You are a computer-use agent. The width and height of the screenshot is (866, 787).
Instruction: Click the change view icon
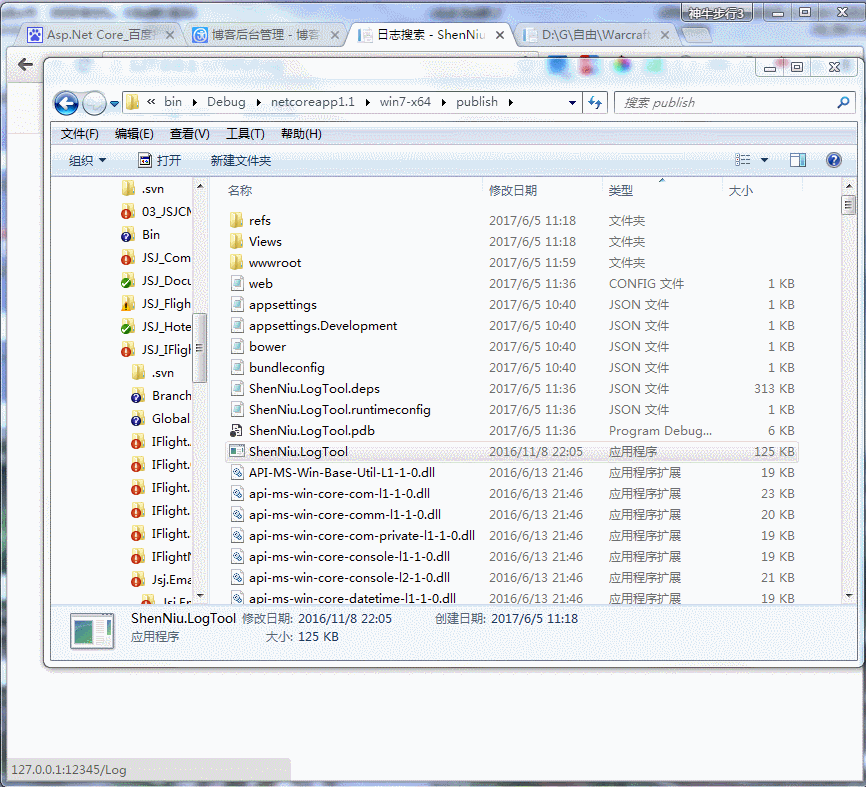743,160
